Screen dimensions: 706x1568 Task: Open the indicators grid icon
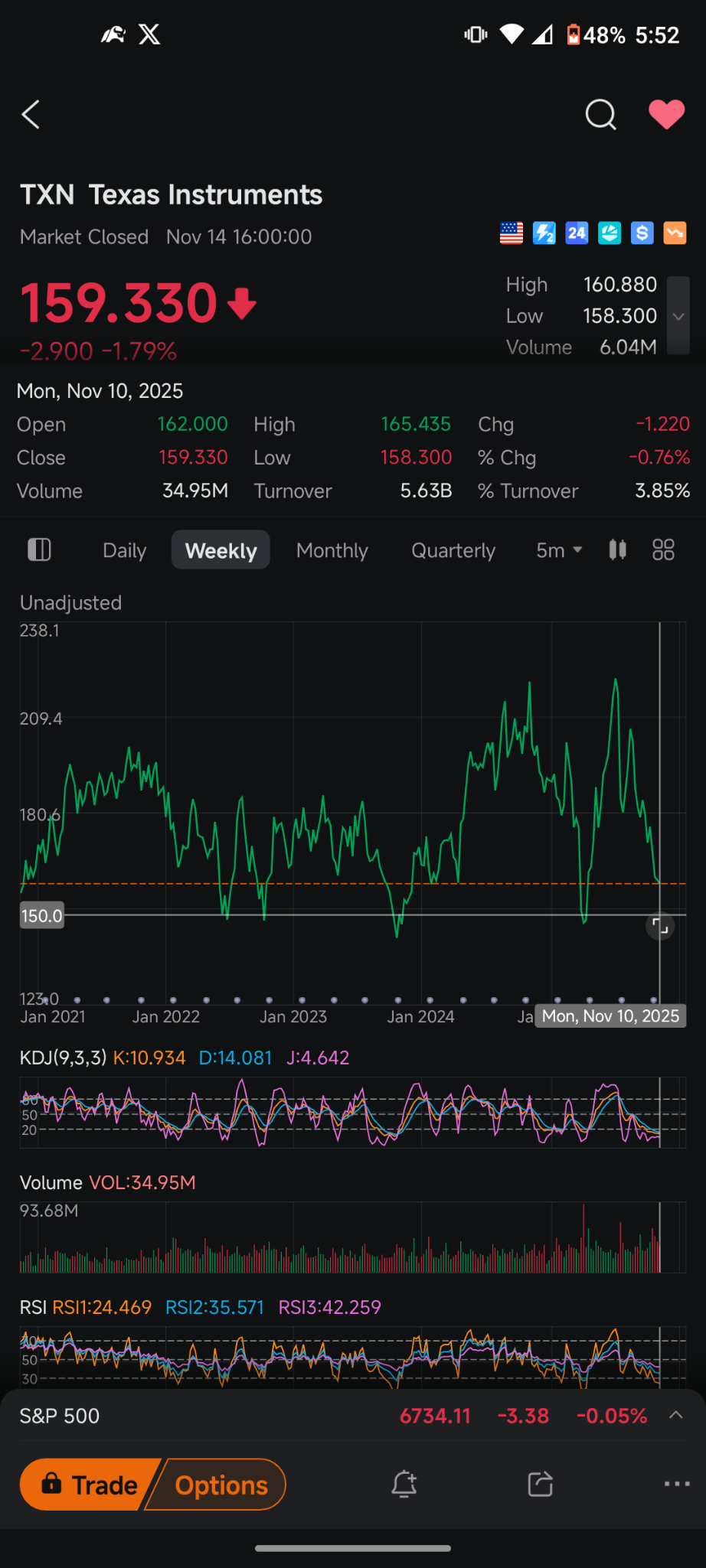663,549
